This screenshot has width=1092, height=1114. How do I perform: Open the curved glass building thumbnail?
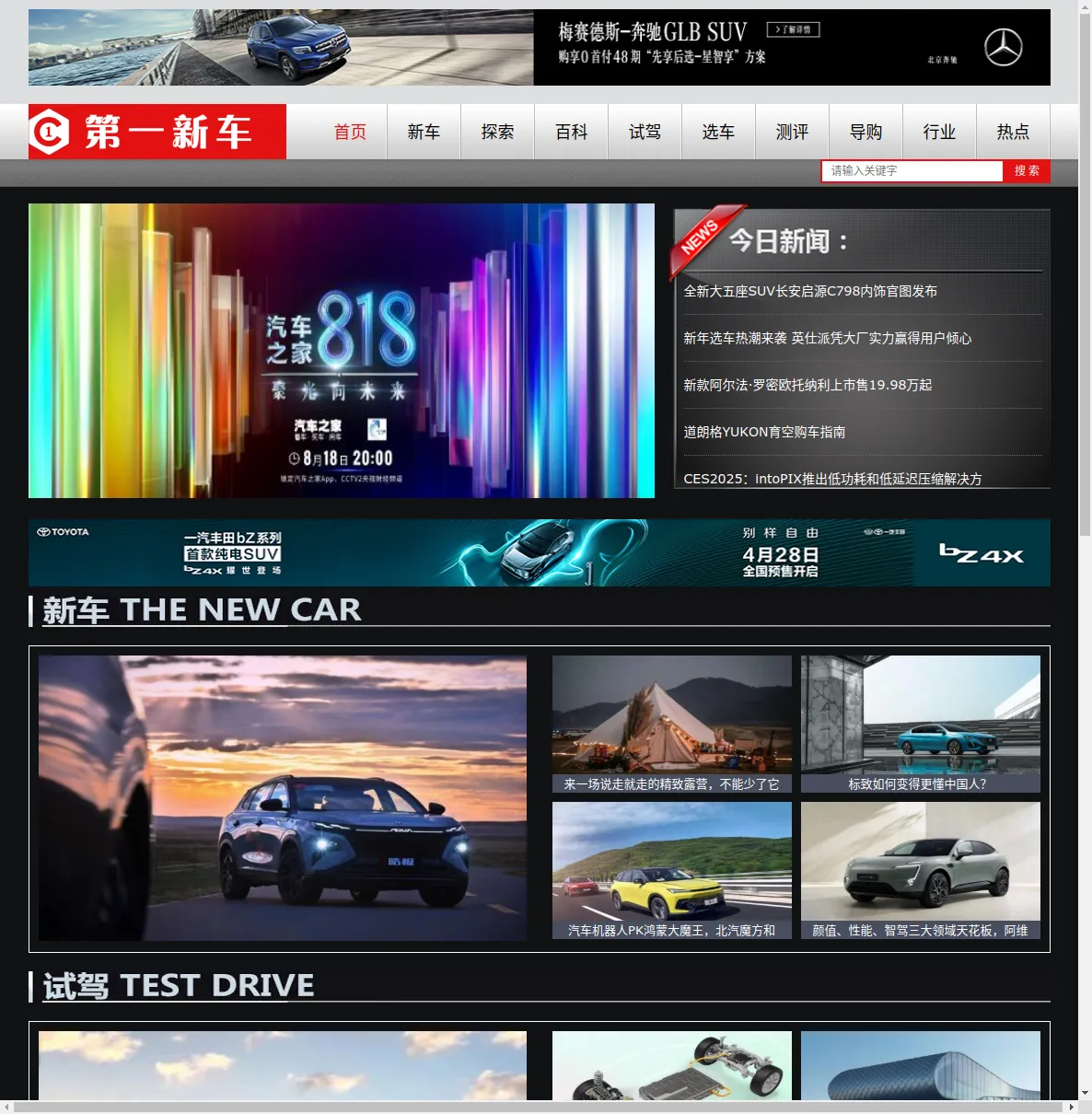(921, 1065)
